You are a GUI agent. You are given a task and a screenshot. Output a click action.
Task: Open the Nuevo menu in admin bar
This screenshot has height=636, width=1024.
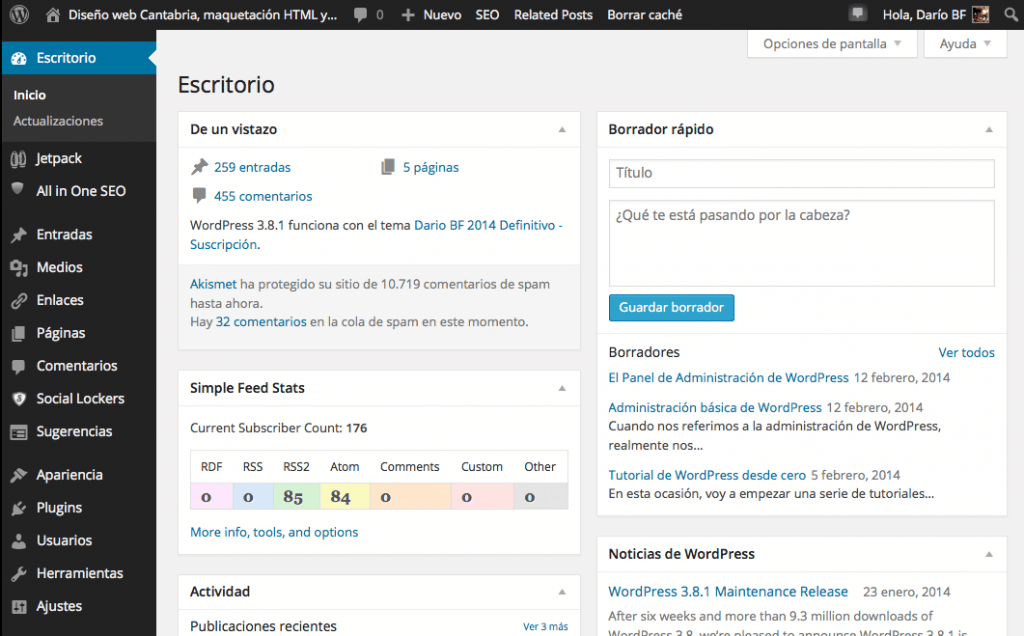pos(432,15)
